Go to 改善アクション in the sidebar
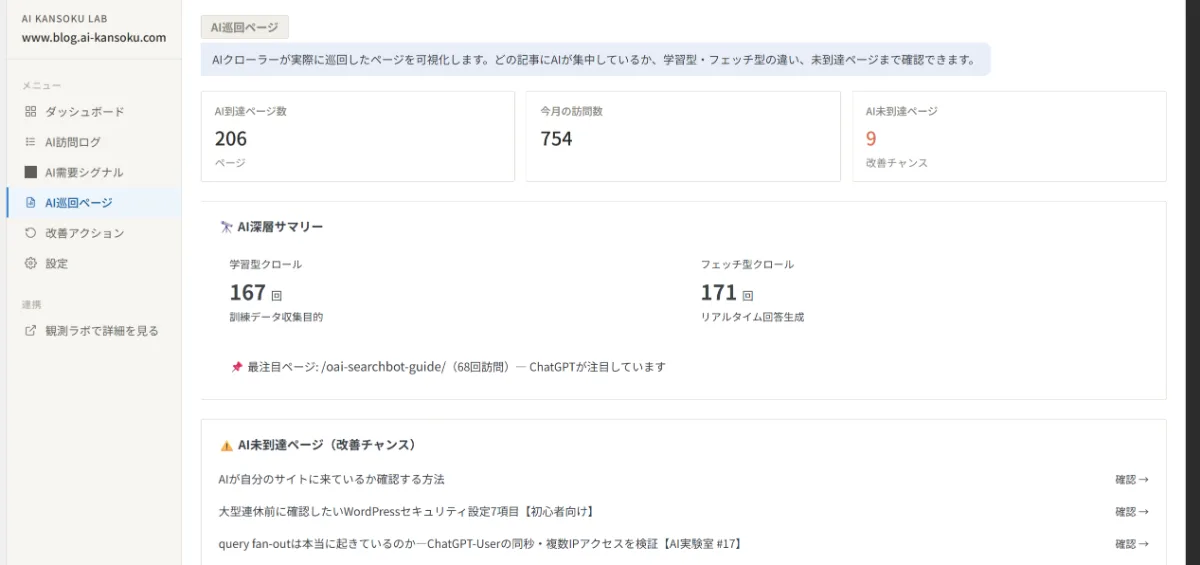 pyautogui.click(x=93, y=233)
